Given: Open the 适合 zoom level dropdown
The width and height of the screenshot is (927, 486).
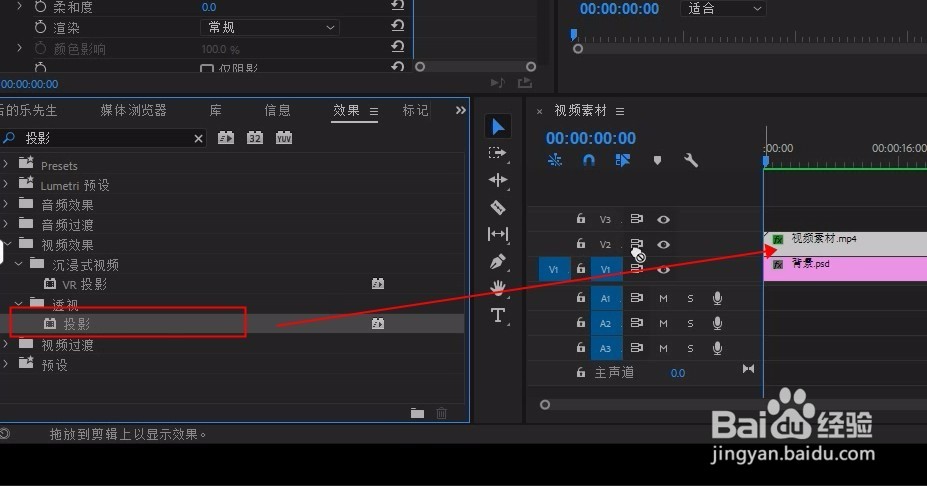Looking at the screenshot, I should click(x=724, y=8).
